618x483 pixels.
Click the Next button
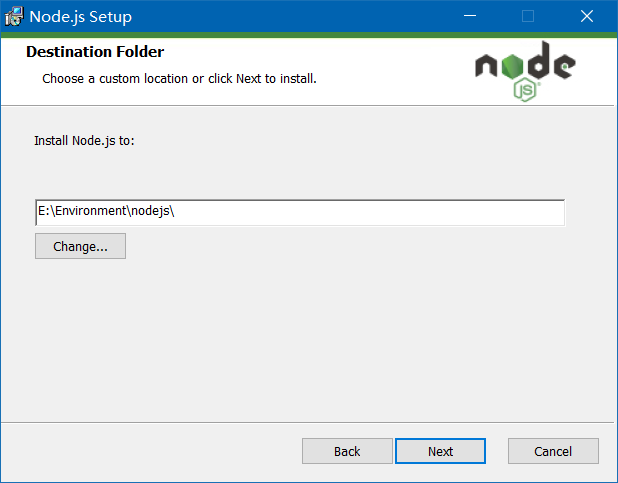(440, 451)
